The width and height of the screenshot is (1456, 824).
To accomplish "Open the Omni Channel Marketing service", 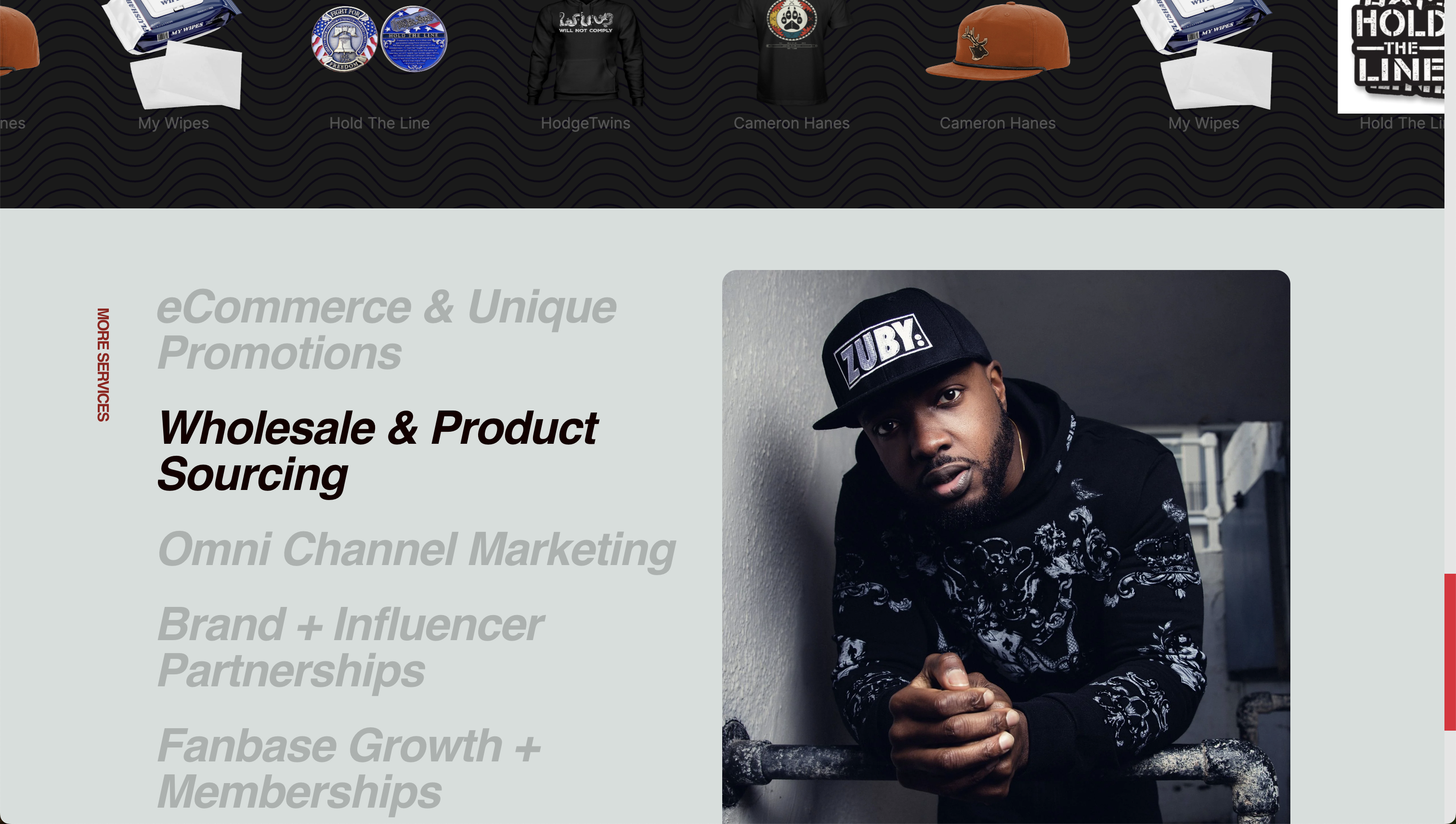I will point(416,548).
